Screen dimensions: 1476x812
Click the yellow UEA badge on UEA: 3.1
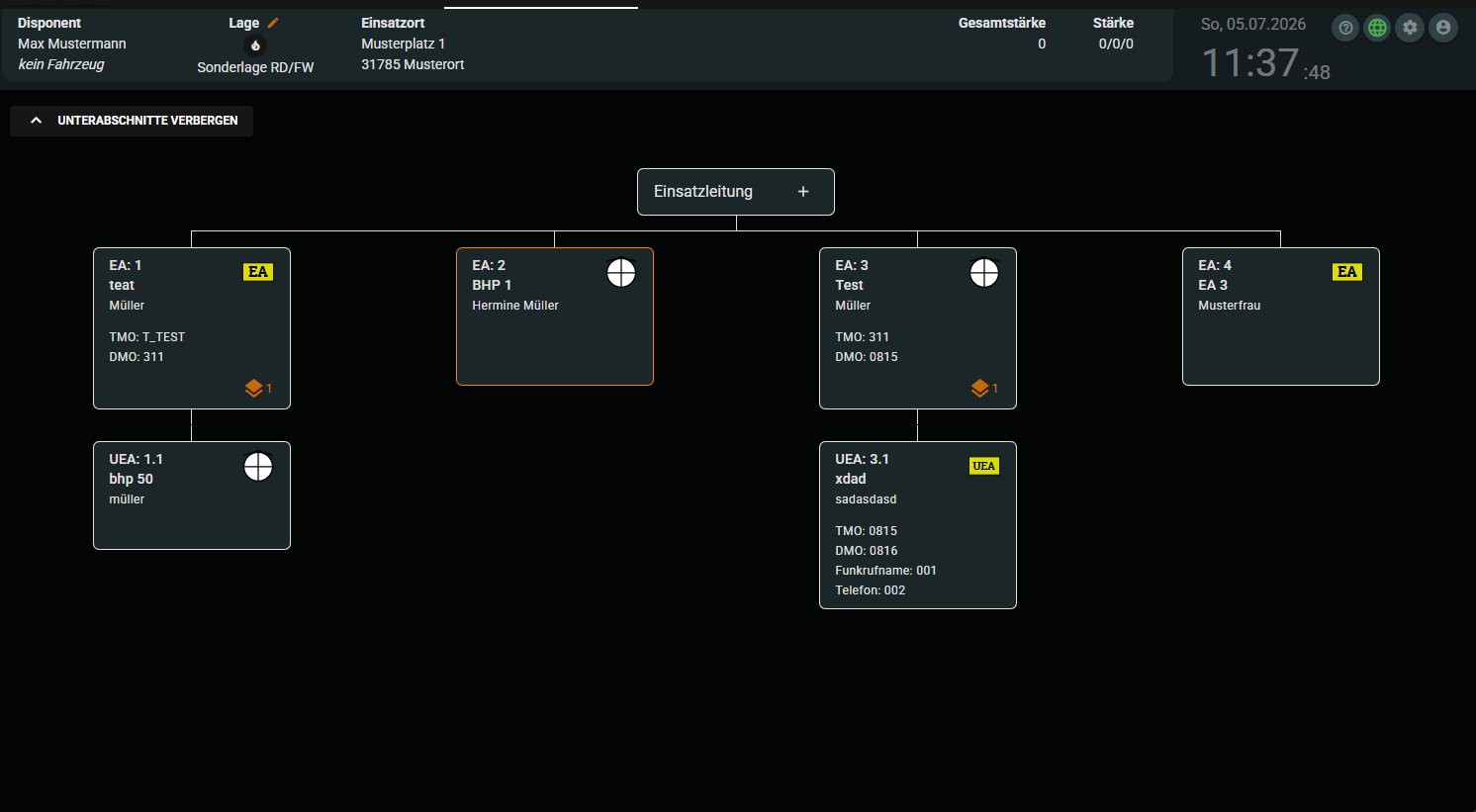pyautogui.click(x=984, y=466)
